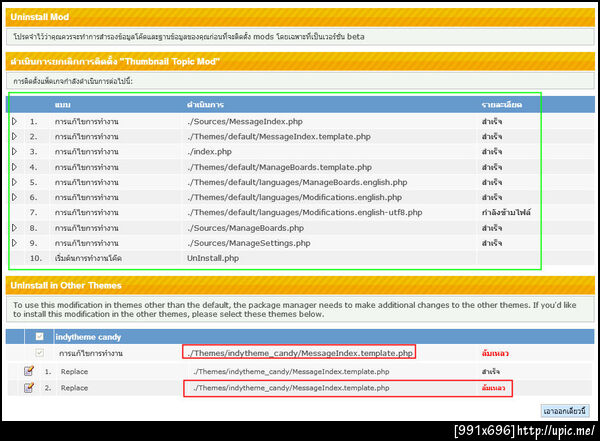Click ./Sources/ManageBoards.php path
This screenshot has height=441, width=600.
pyautogui.click(x=246, y=228)
